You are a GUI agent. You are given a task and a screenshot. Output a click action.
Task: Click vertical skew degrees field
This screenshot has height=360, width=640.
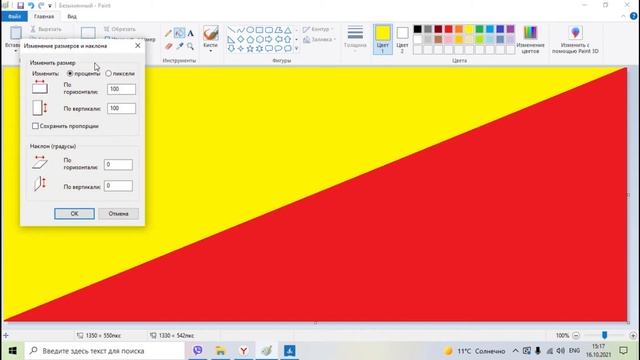(x=118, y=186)
